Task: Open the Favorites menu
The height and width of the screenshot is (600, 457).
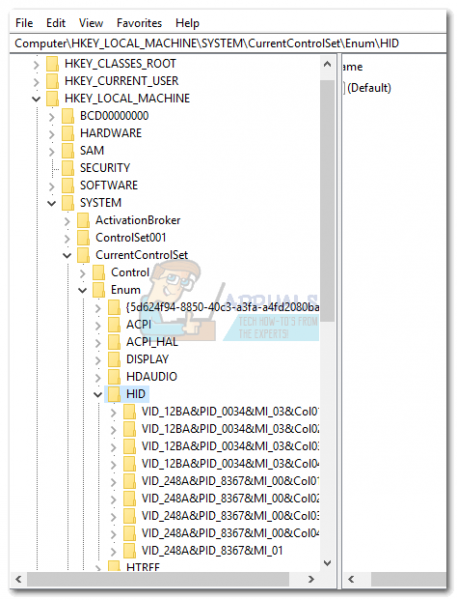Action: point(139,23)
